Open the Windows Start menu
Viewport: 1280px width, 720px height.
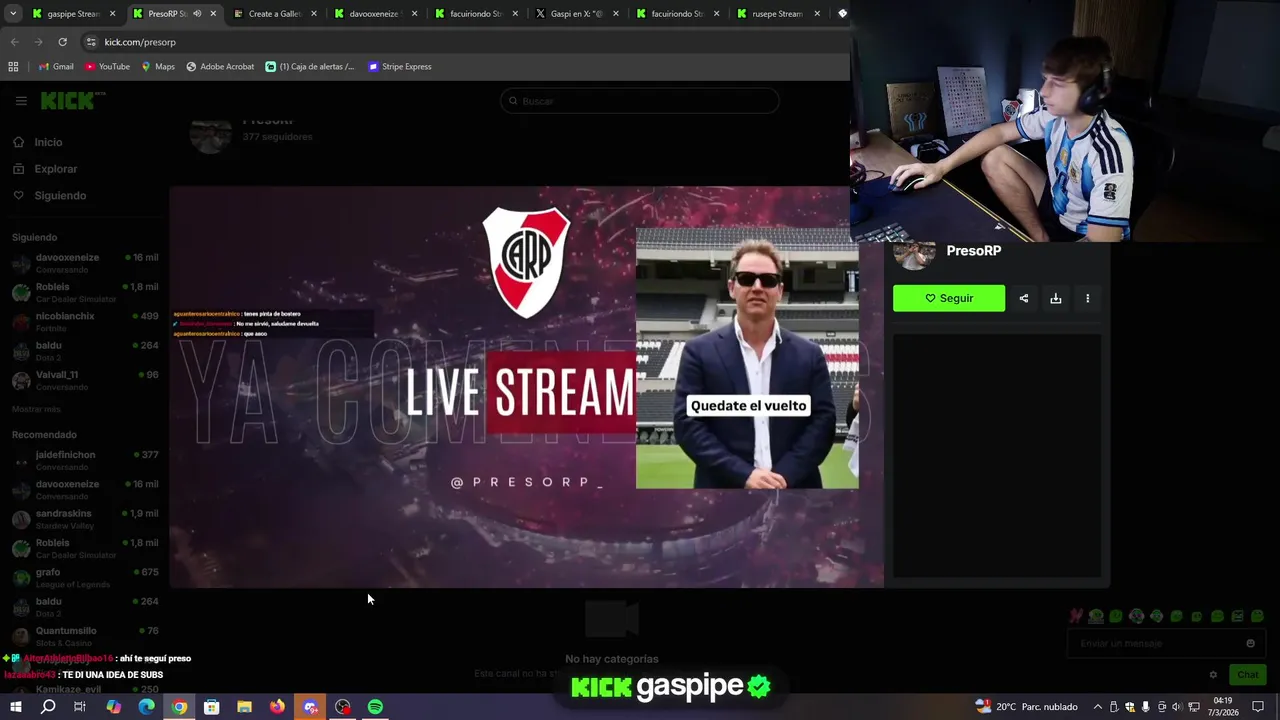click(16, 707)
